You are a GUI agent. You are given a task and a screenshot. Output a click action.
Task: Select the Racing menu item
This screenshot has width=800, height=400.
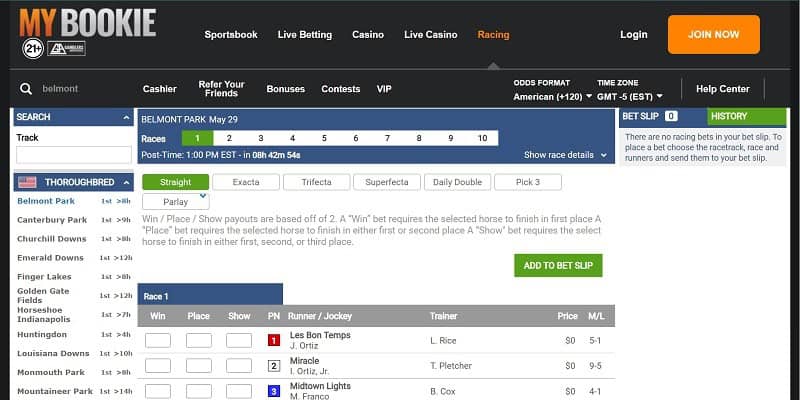(x=493, y=35)
